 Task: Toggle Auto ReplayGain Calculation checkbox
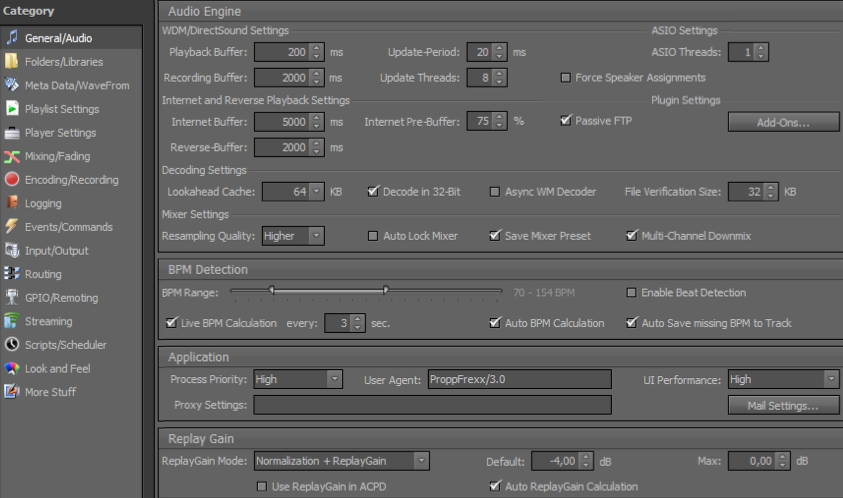pos(495,486)
